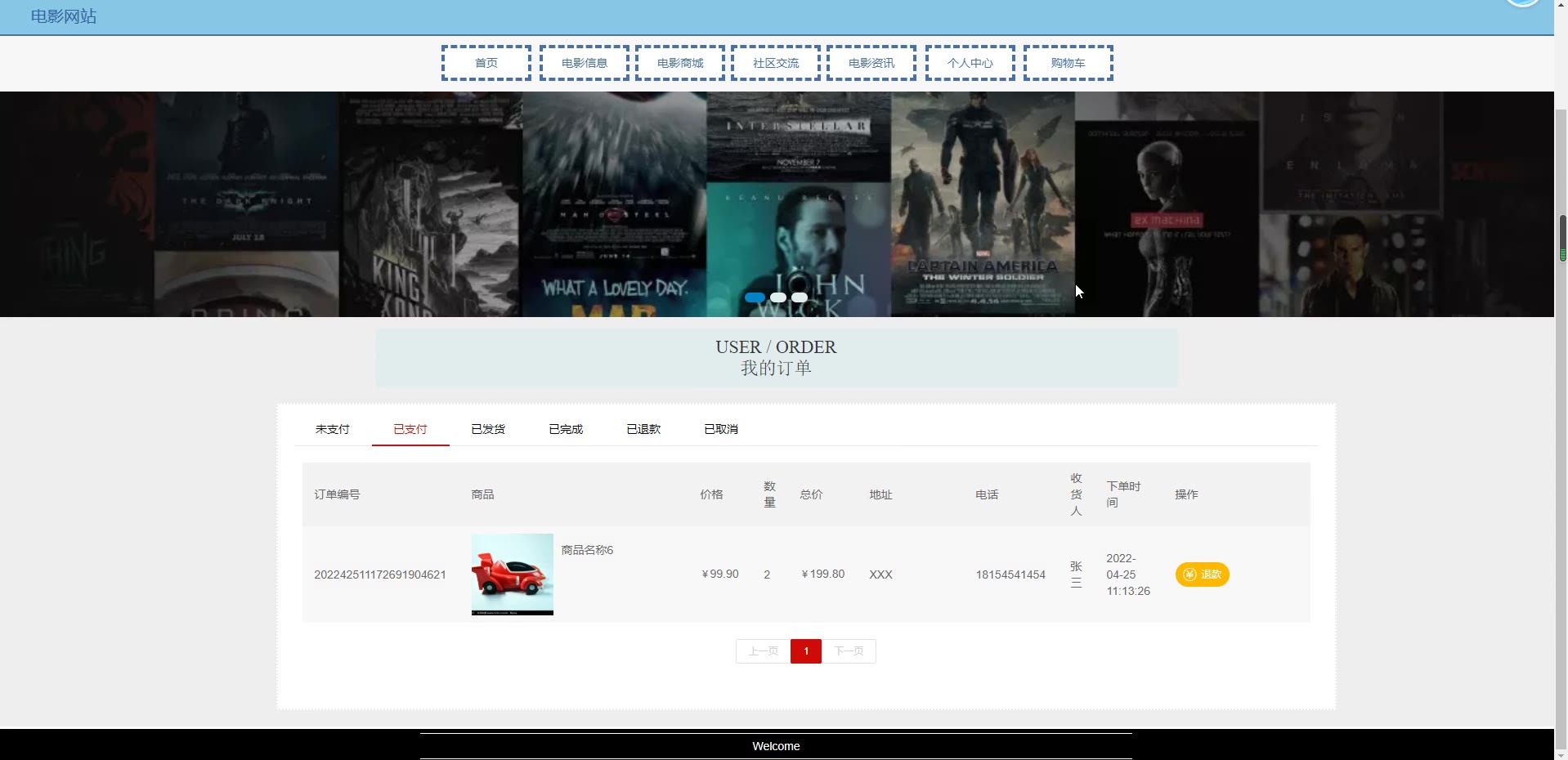This screenshot has width=1568, height=760.
Task: Click the 价格 column header
Action: point(711,494)
